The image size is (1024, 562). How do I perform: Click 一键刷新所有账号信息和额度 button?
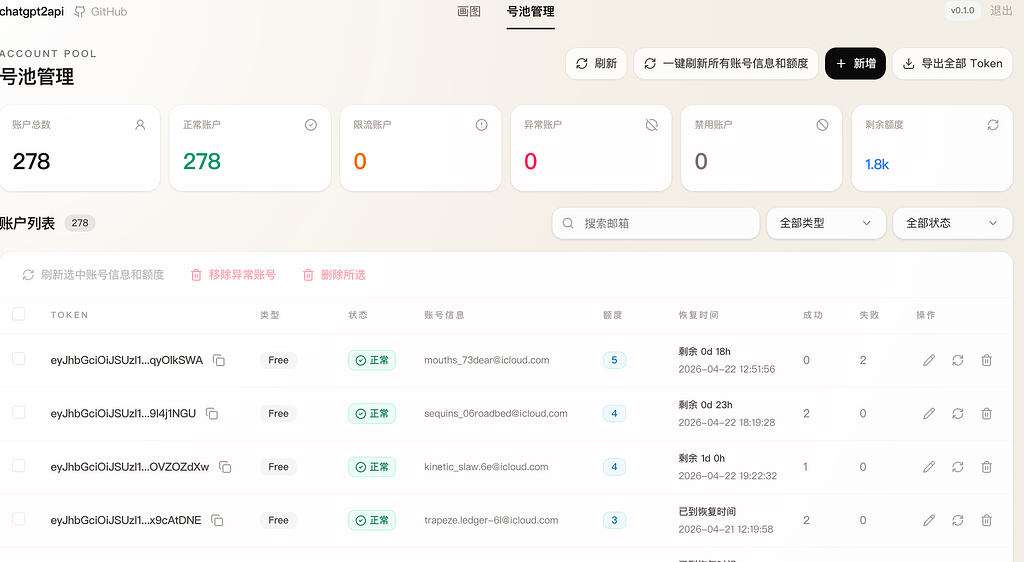pos(726,63)
